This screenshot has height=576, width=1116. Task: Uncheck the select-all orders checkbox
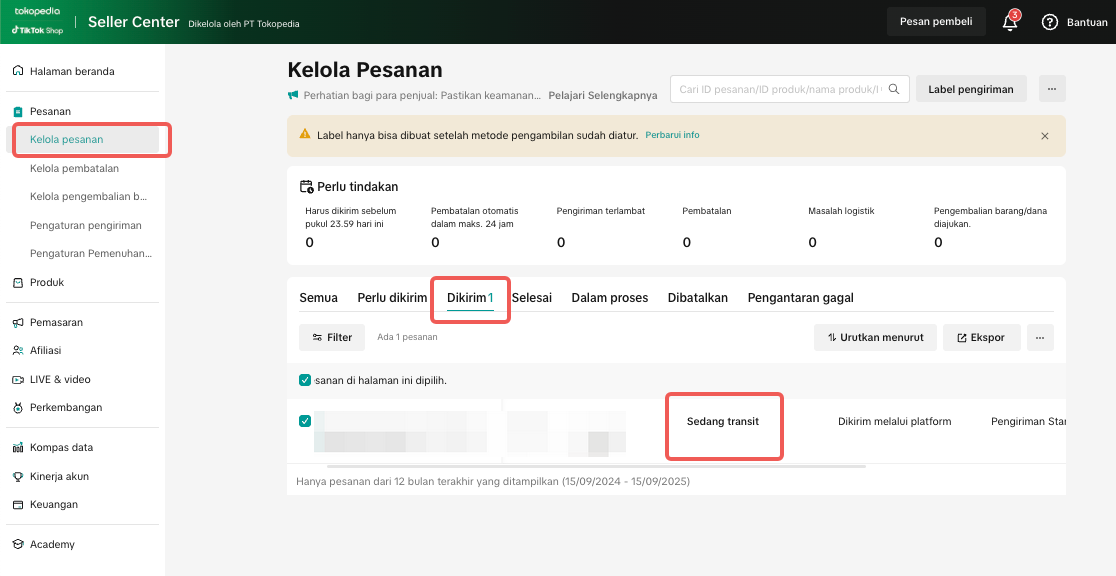point(305,380)
